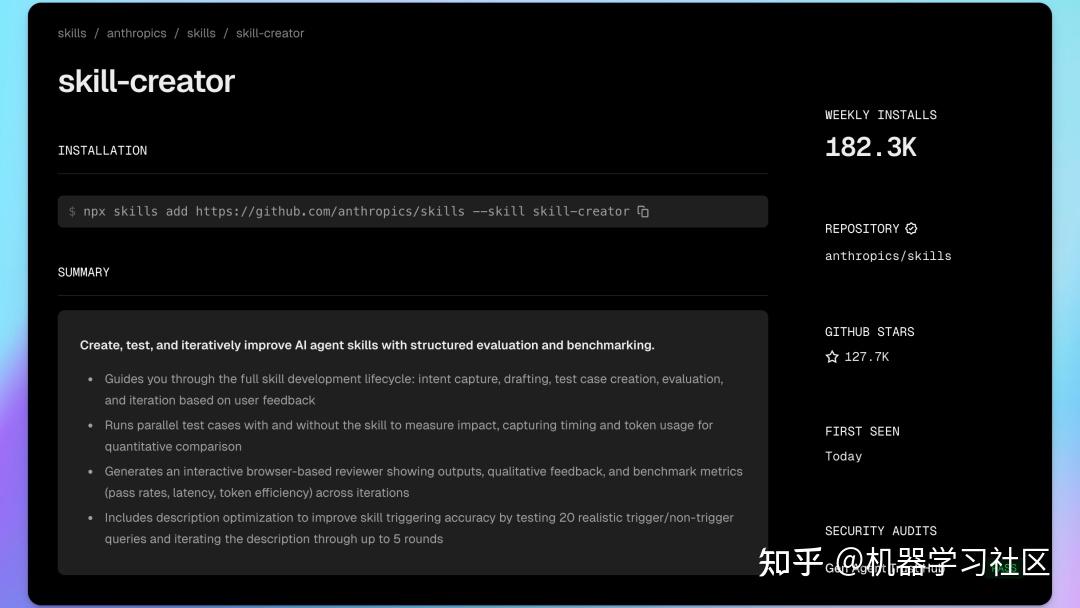This screenshot has height=608, width=1080.
Task: Click the '182.3K' weekly installs value
Action: [x=871, y=147]
